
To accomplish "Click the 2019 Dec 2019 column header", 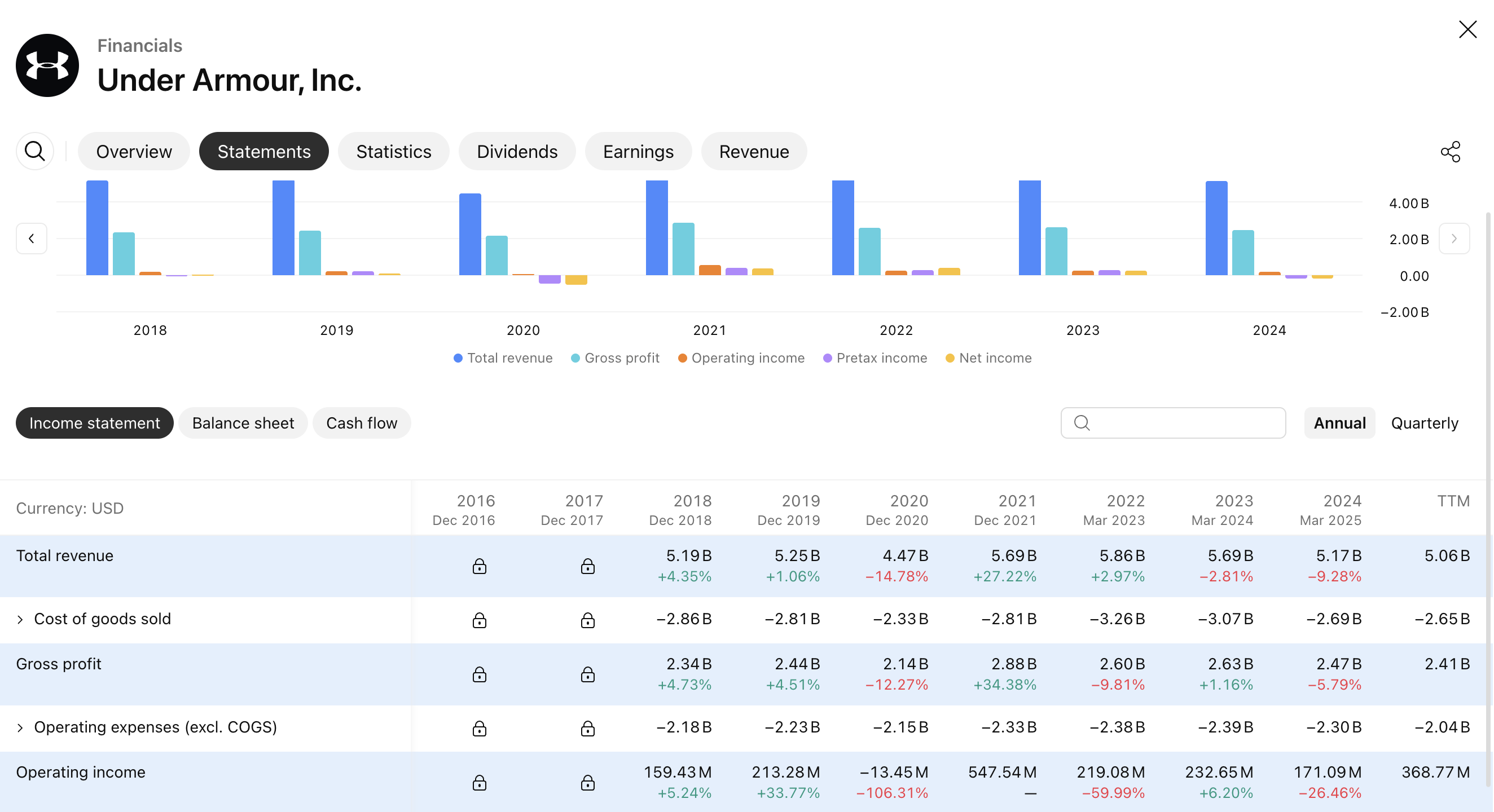I will pos(789,509).
